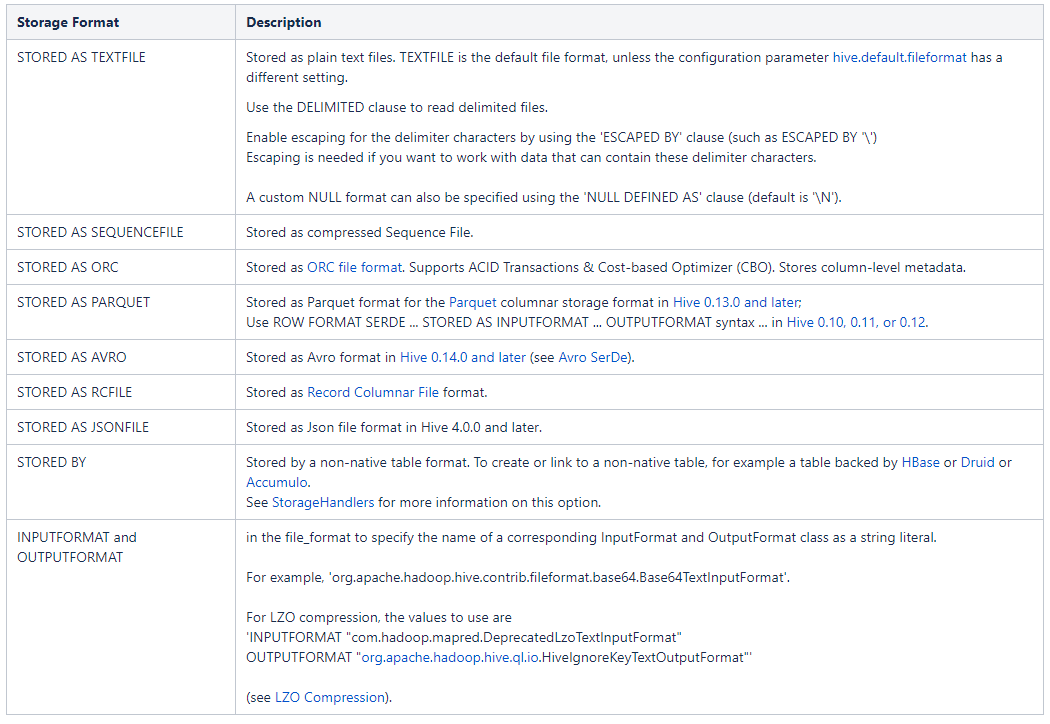Click 'Stored as compressed Sequence File.' text
This screenshot has height=724, width=1050.
pos(360,233)
